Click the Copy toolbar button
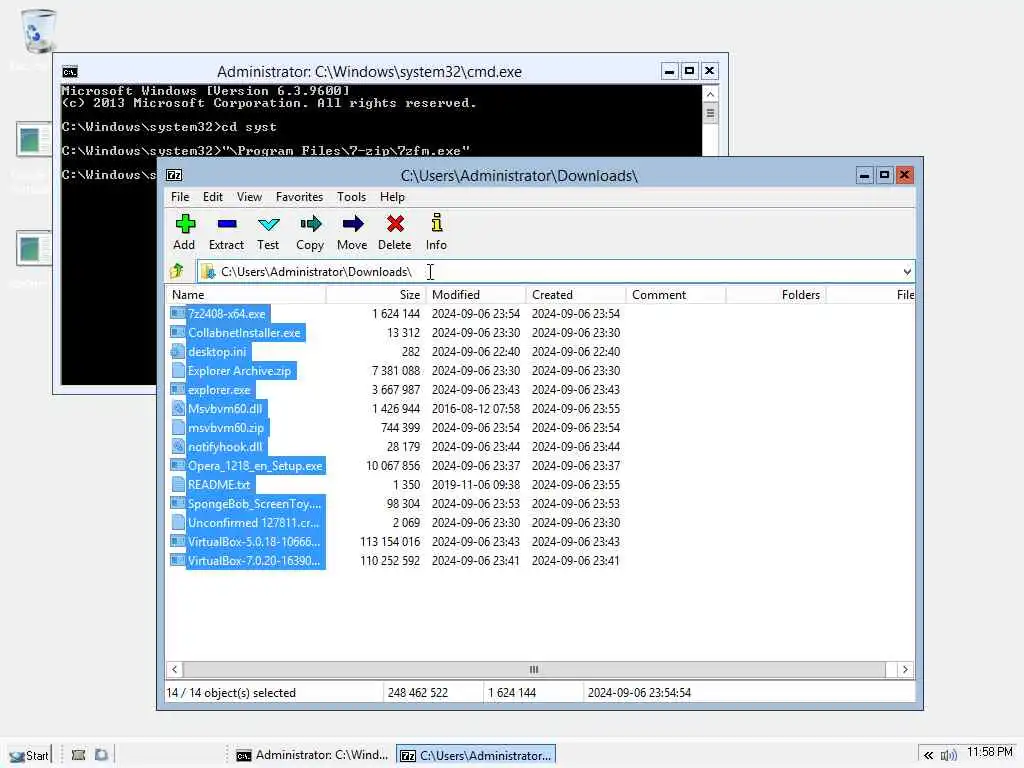Viewport: 1024px width, 768px height. (310, 232)
